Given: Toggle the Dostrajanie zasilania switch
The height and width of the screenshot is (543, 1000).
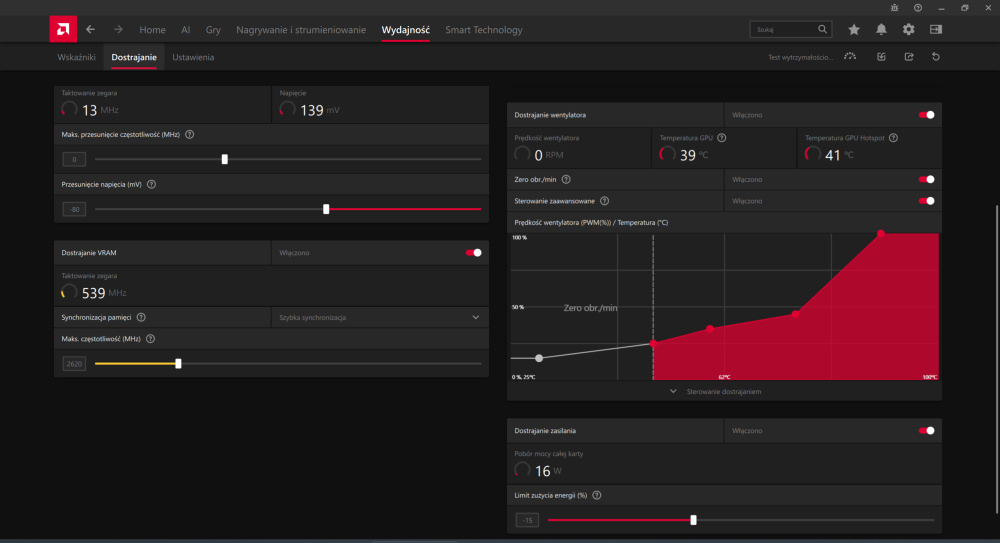Looking at the screenshot, I should pos(926,430).
